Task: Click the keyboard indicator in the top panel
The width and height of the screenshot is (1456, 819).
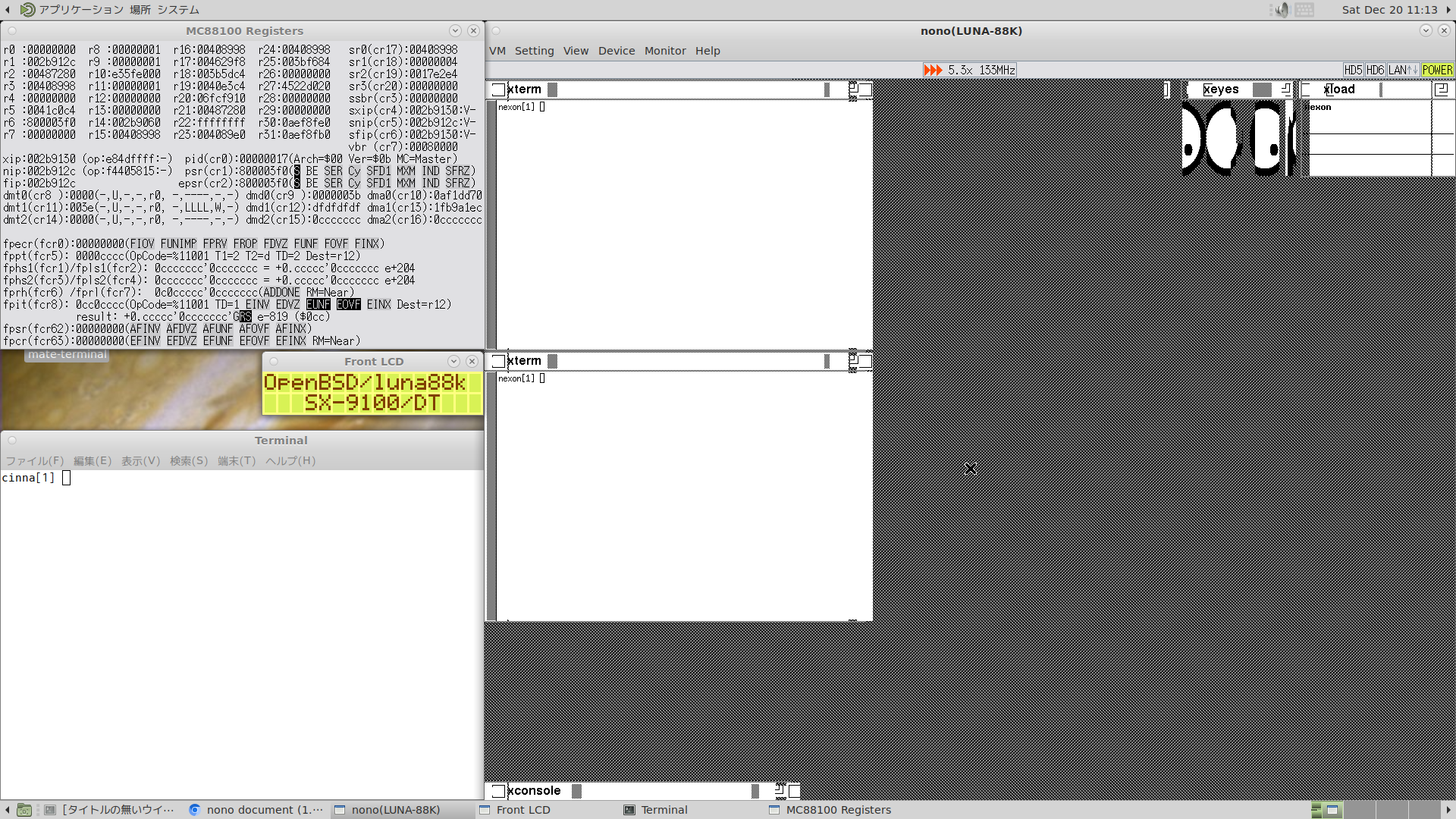Action: [1304, 10]
